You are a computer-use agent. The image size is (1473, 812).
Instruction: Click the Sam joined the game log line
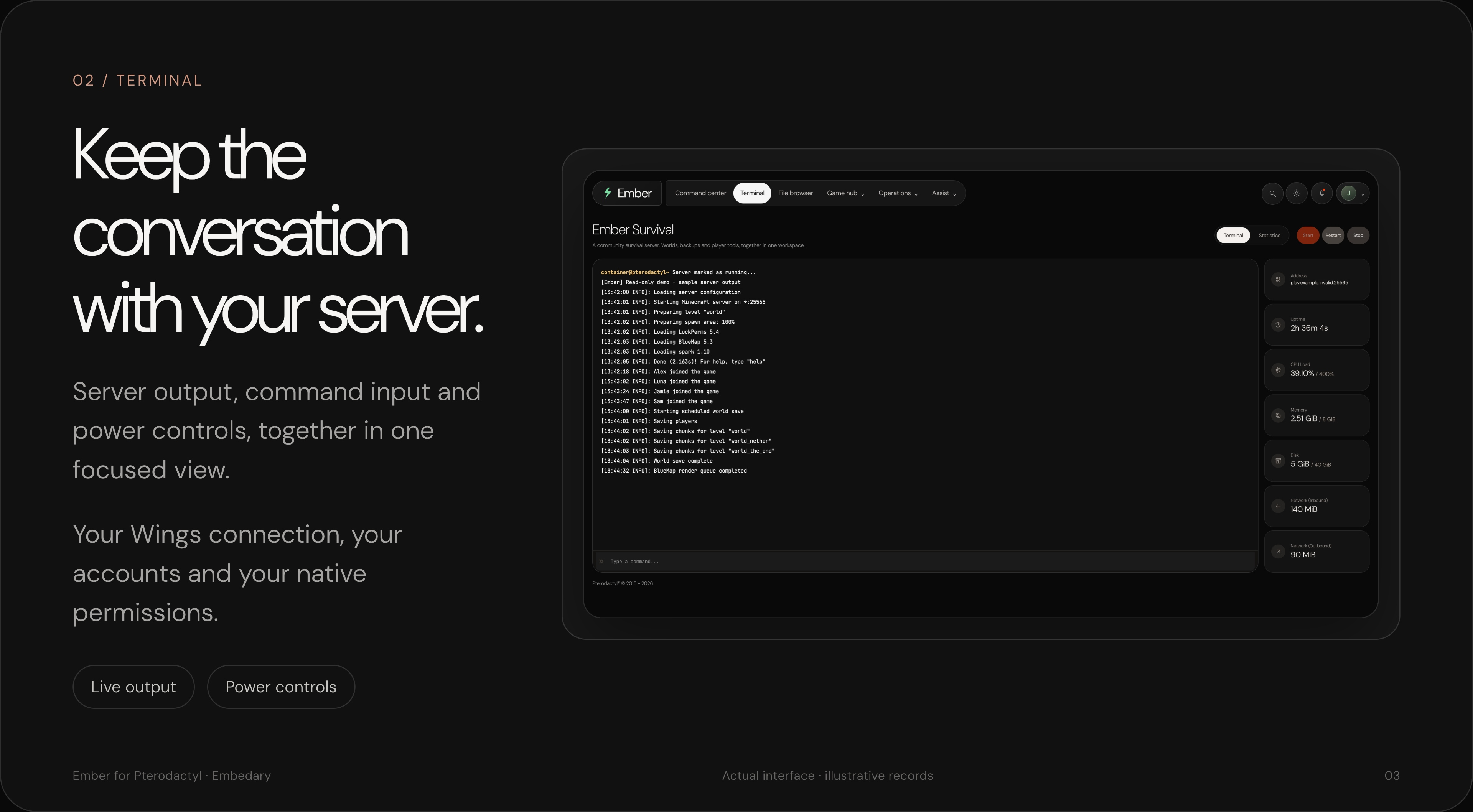[656, 402]
